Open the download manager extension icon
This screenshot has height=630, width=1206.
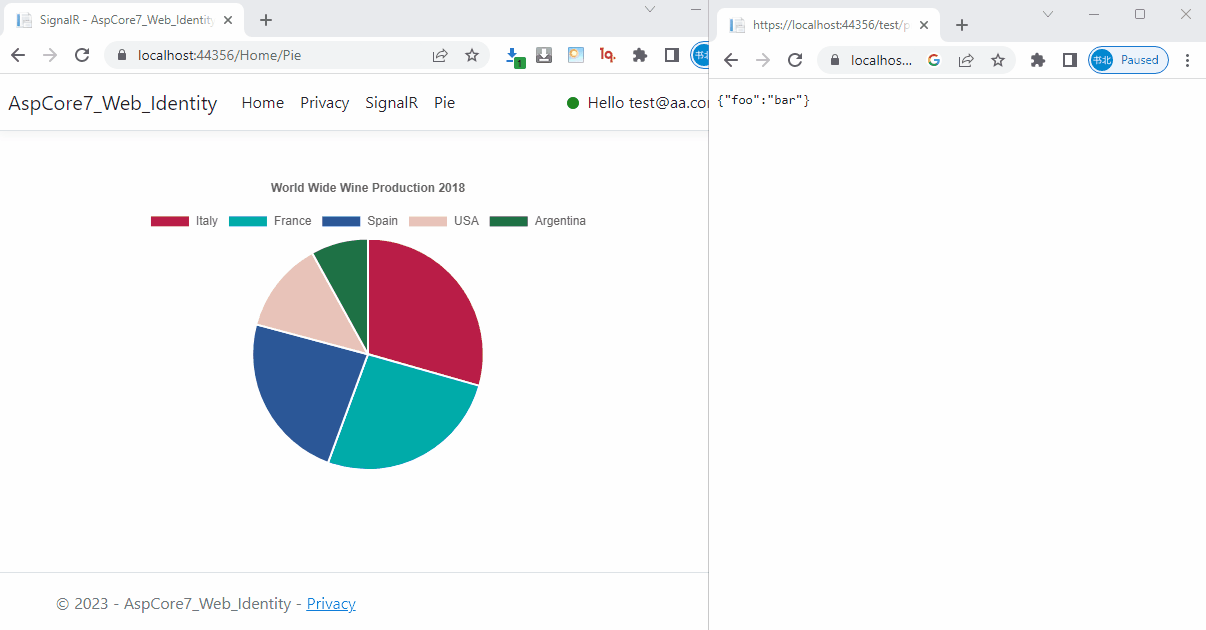pyautogui.click(x=543, y=56)
